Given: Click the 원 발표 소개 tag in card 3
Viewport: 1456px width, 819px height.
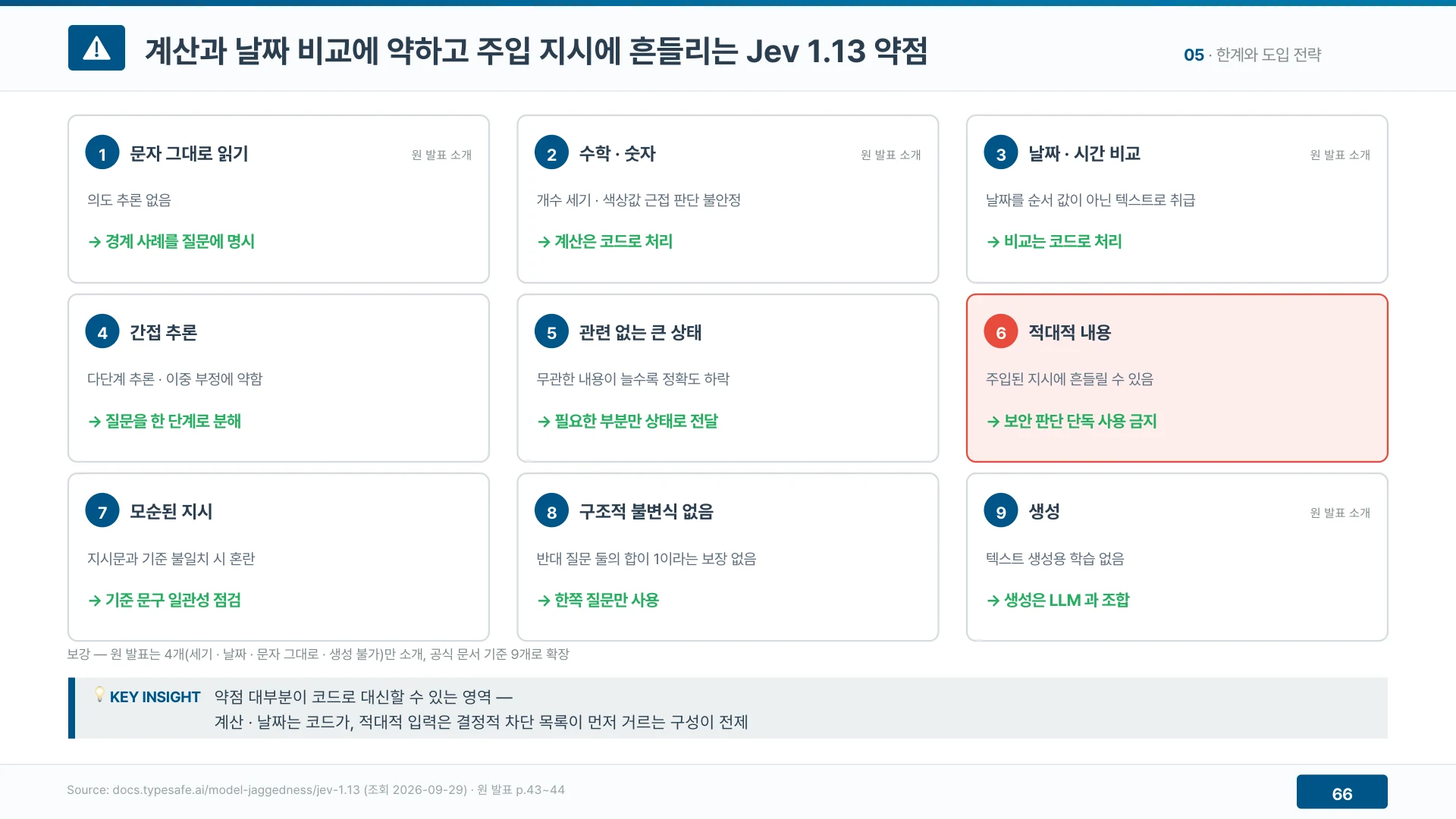Looking at the screenshot, I should click(x=1340, y=155).
